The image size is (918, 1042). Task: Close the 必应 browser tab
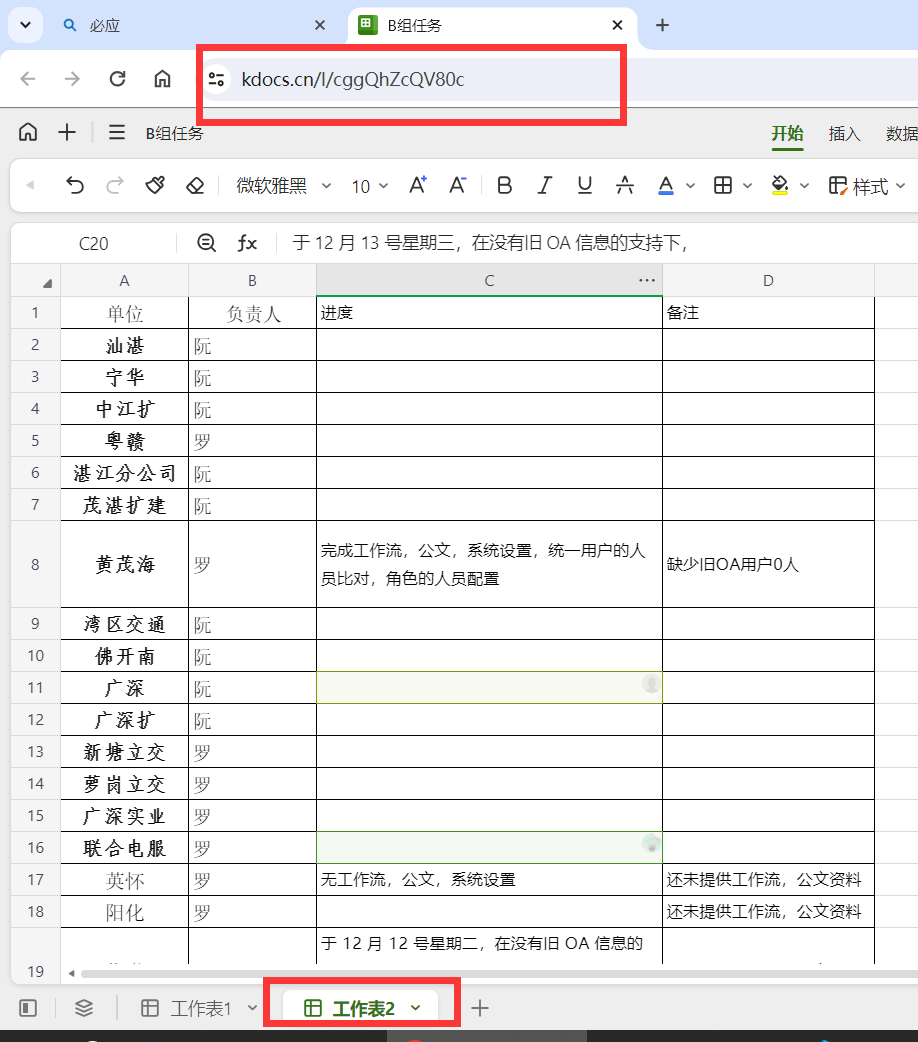click(320, 25)
